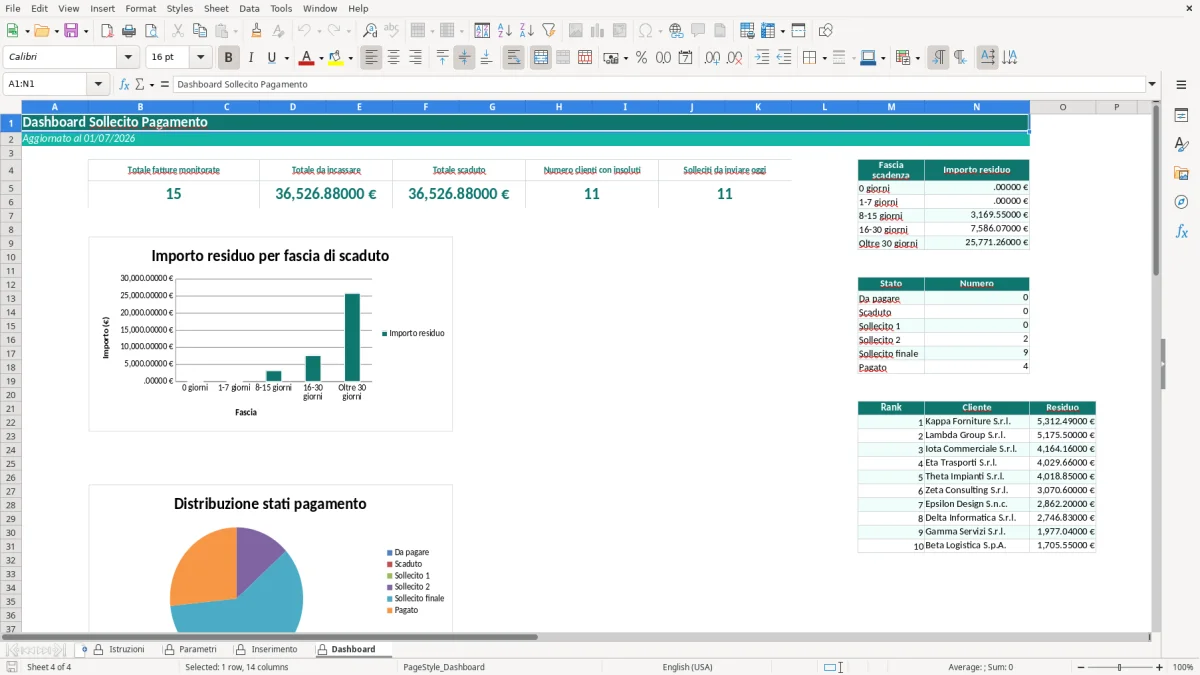Image resolution: width=1200 pixels, height=675 pixels.
Task: Open the Font Size dropdown
Action: coord(201,58)
